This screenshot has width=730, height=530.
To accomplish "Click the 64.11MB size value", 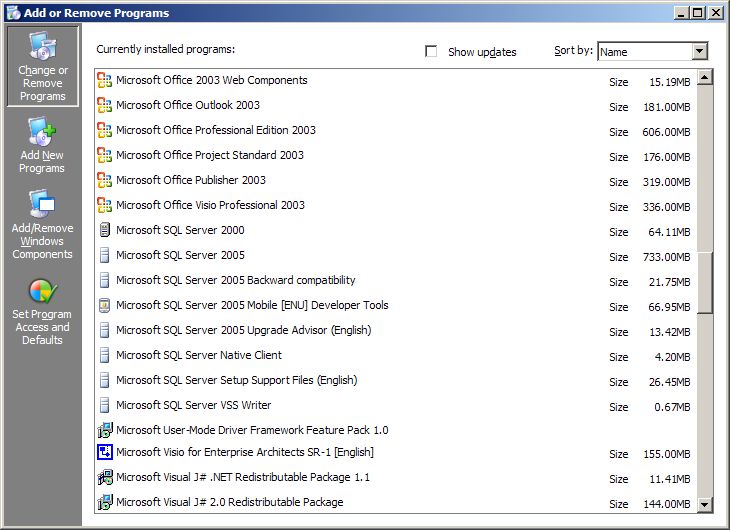I will 669,232.
